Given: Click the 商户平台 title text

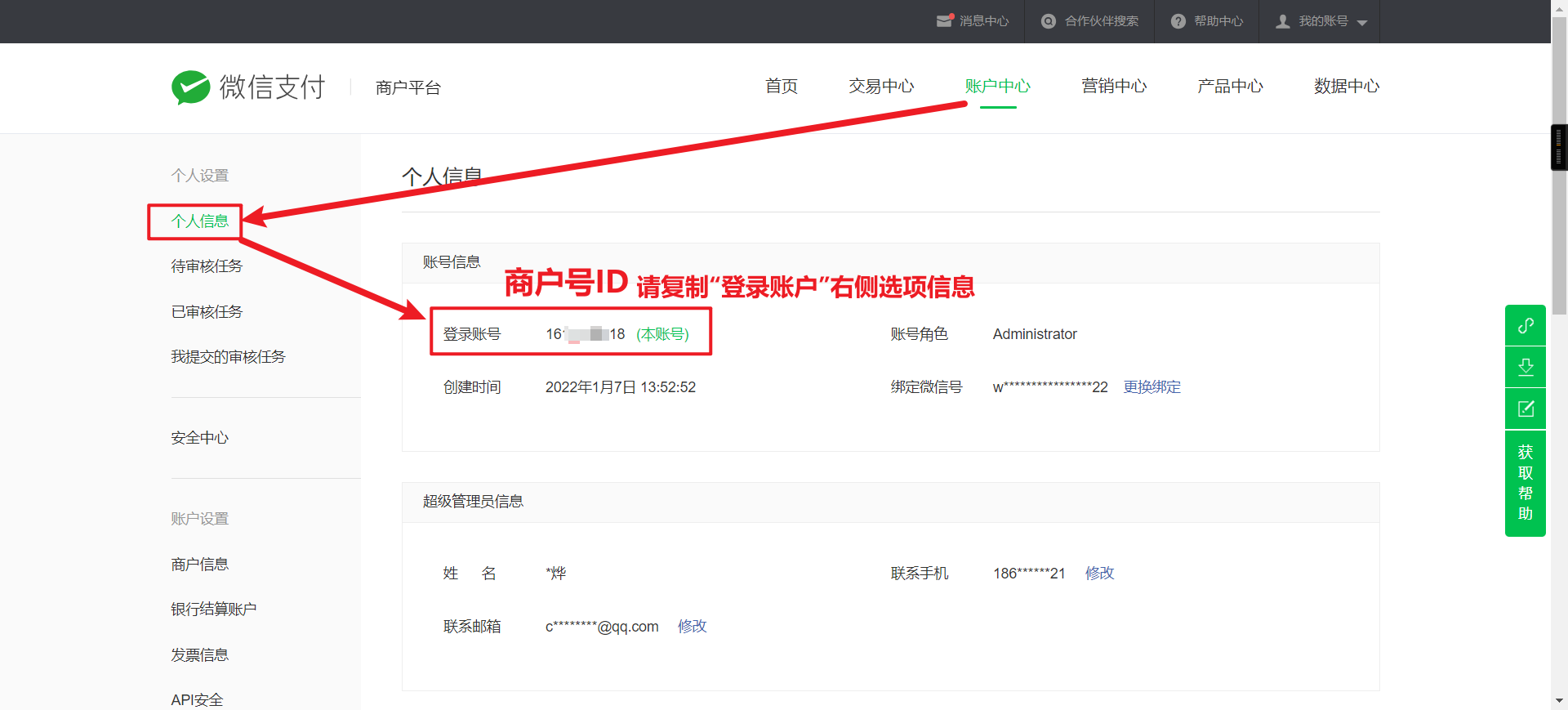Looking at the screenshot, I should click(x=408, y=87).
